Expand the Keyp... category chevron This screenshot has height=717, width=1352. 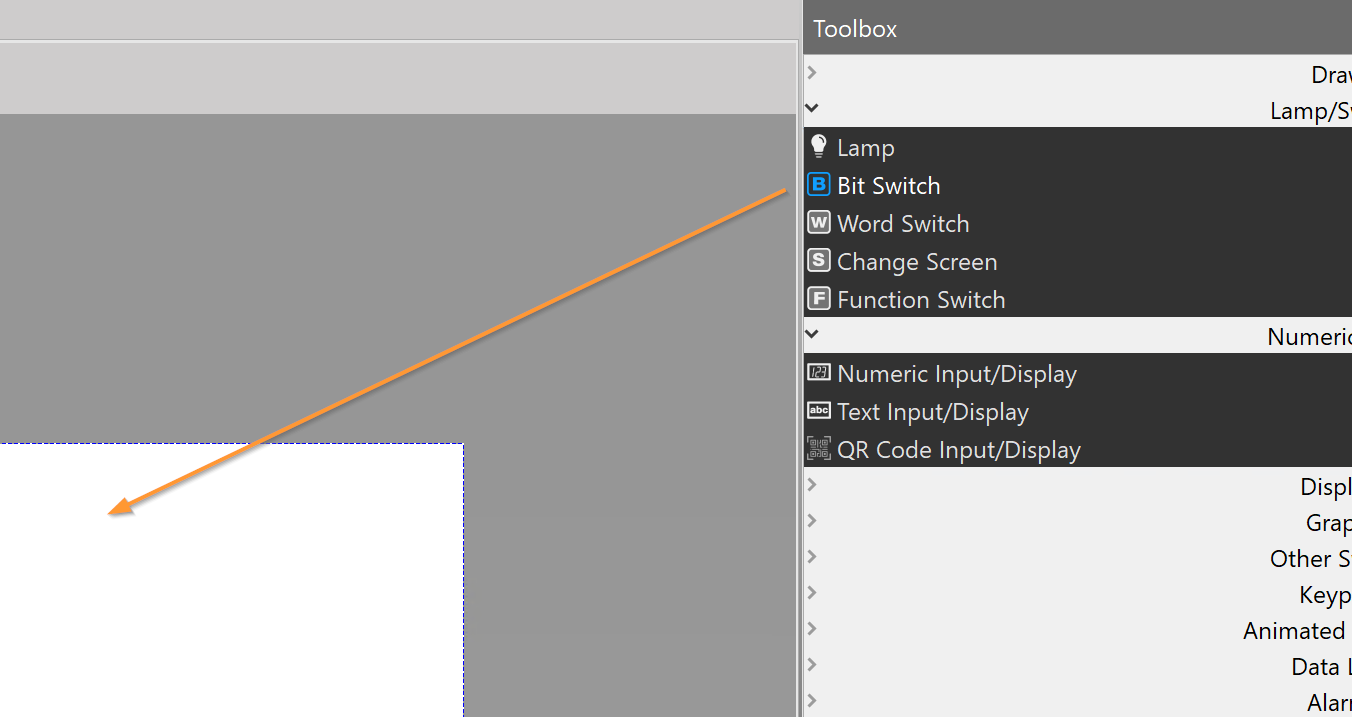(x=812, y=592)
